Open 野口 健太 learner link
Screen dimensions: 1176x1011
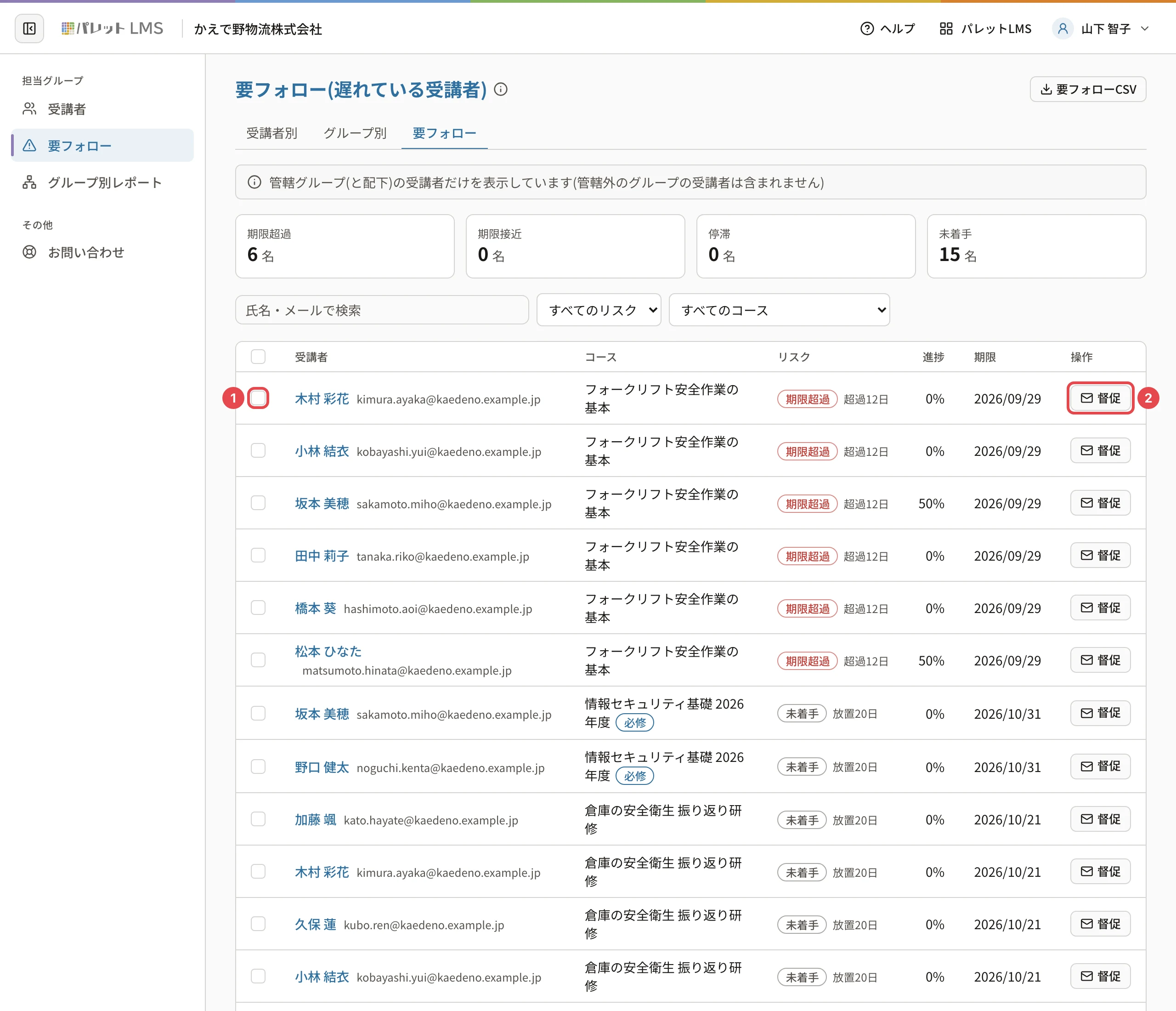point(322,767)
